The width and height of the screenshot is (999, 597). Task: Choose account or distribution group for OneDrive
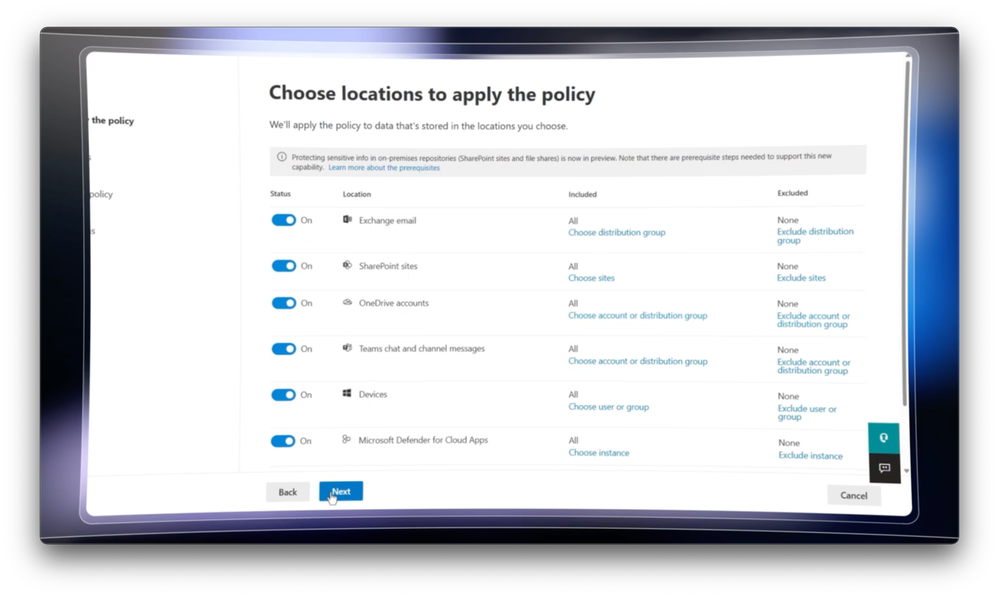638,315
